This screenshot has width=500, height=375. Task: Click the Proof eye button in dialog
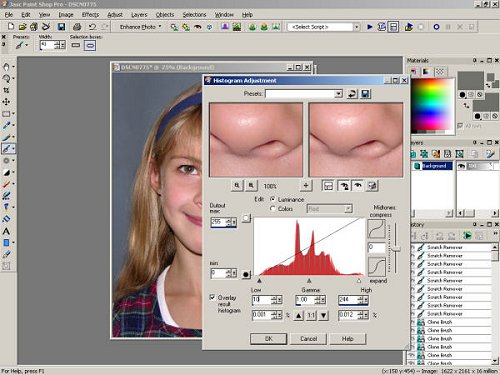tap(358, 186)
